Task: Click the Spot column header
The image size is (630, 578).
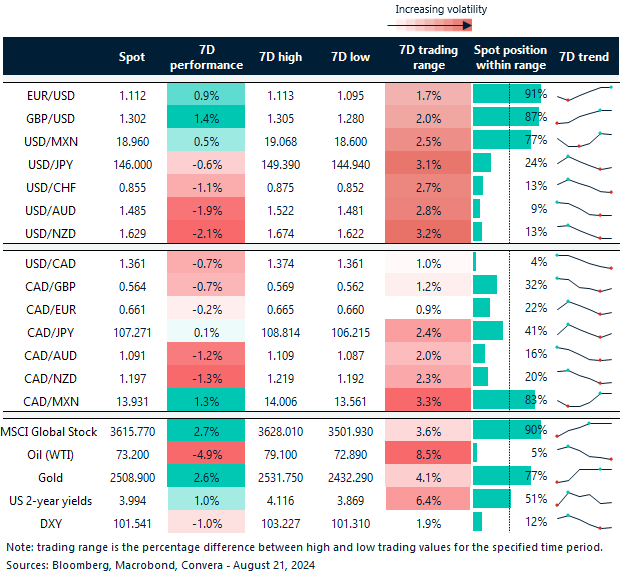Action: [131, 58]
